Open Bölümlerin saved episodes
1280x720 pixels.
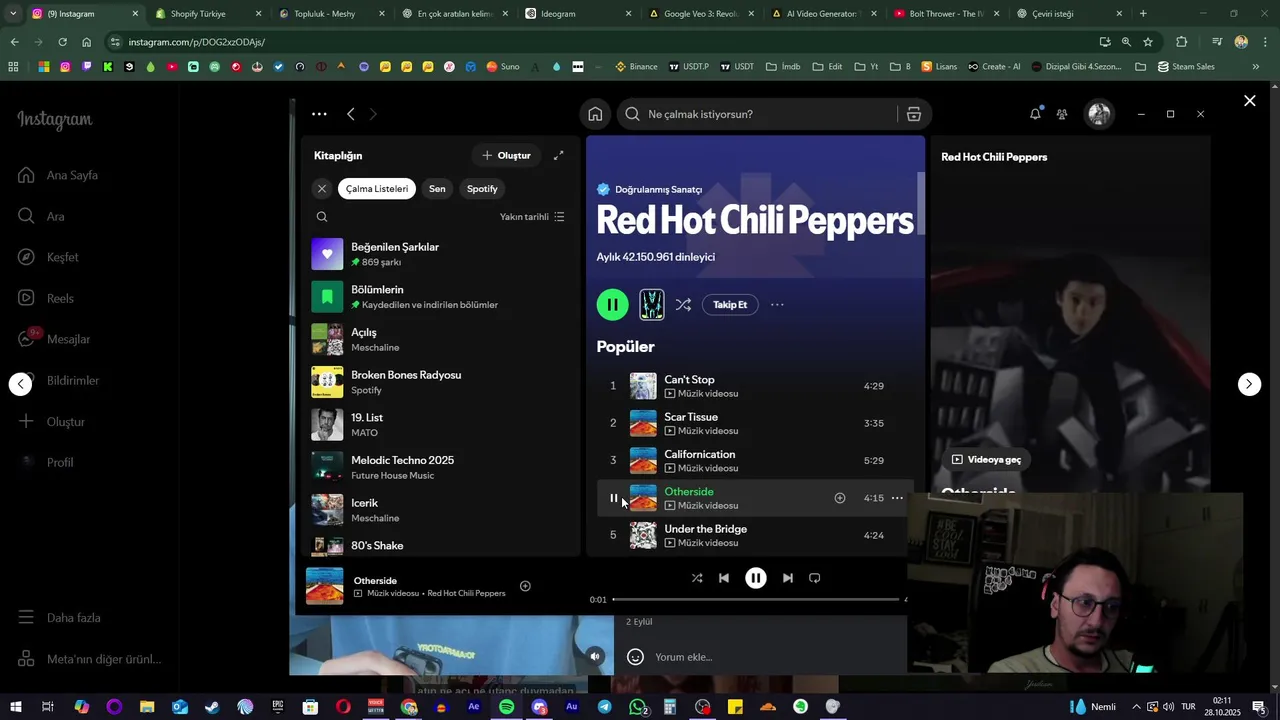[440, 297]
